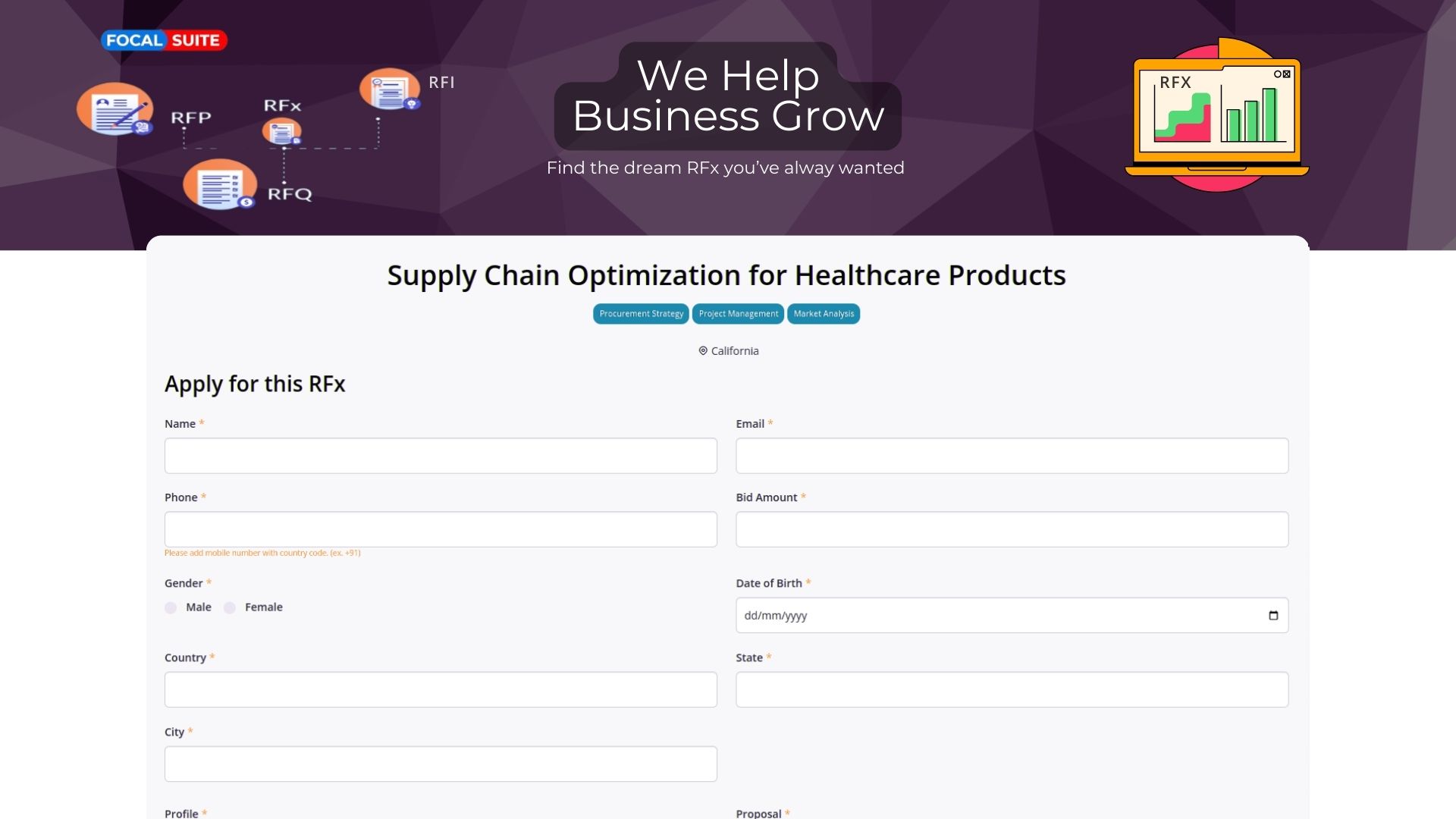Image resolution: width=1456 pixels, height=819 pixels.
Task: Select the Male gender option
Action: [171, 607]
